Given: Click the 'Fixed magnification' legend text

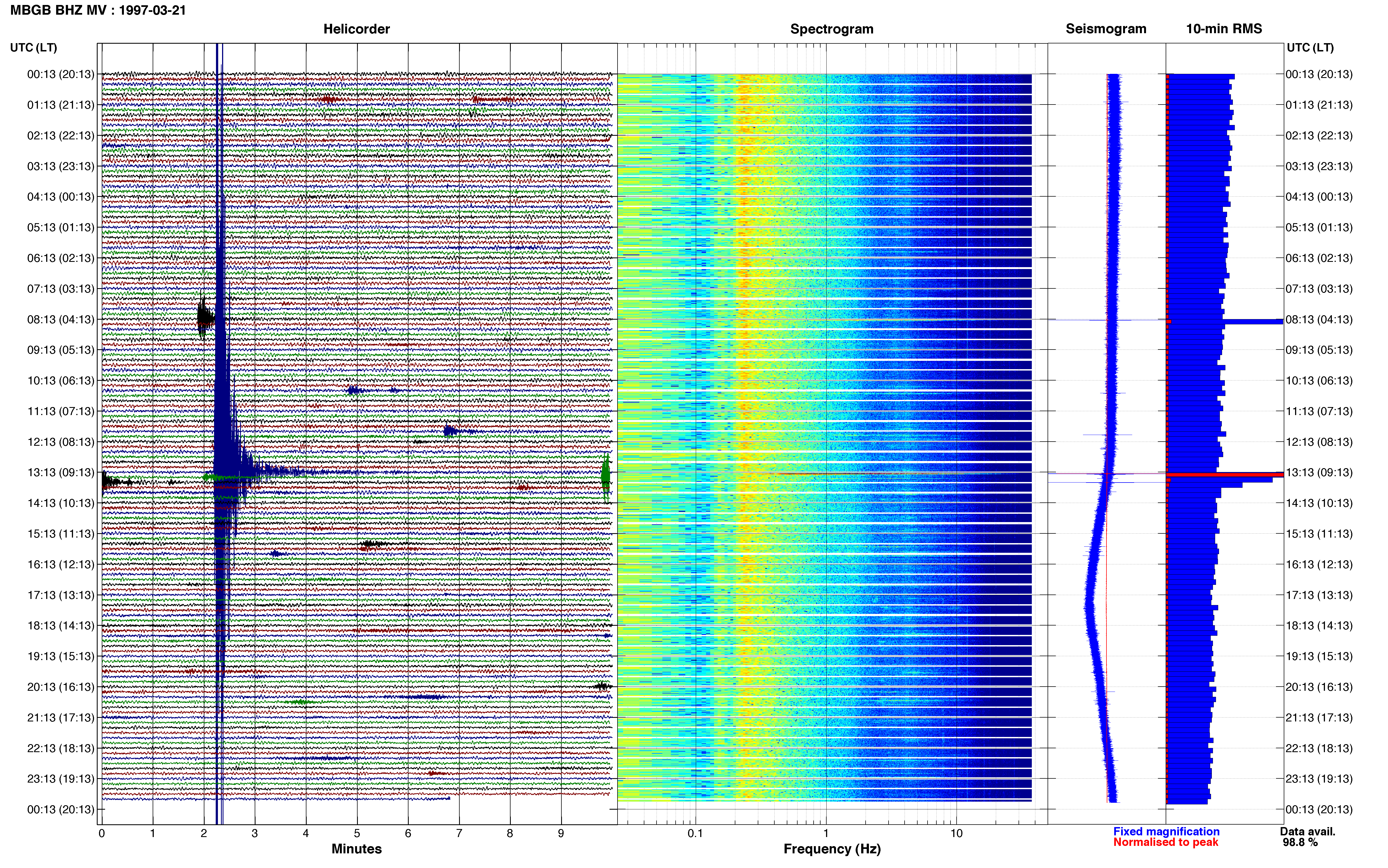Looking at the screenshot, I should coord(1166,831).
